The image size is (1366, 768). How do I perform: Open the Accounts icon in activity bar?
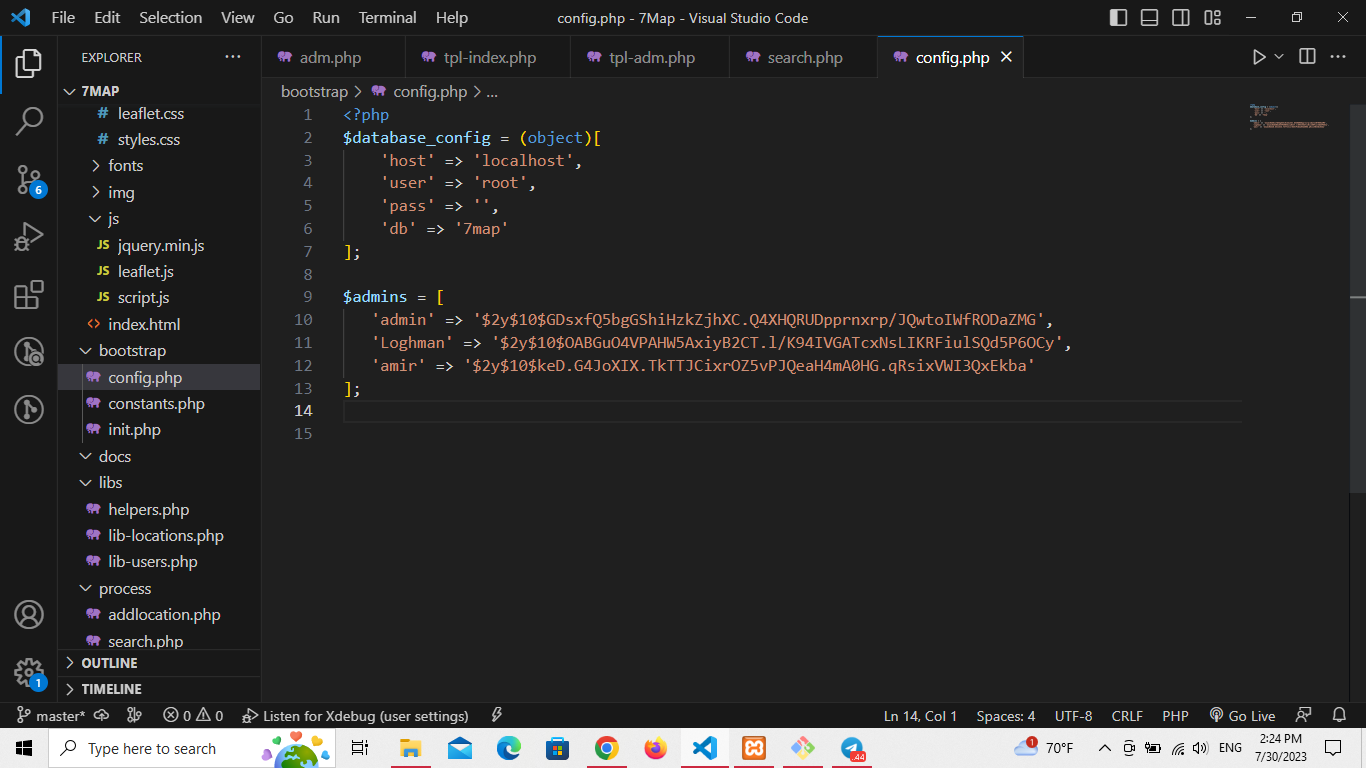coord(29,614)
